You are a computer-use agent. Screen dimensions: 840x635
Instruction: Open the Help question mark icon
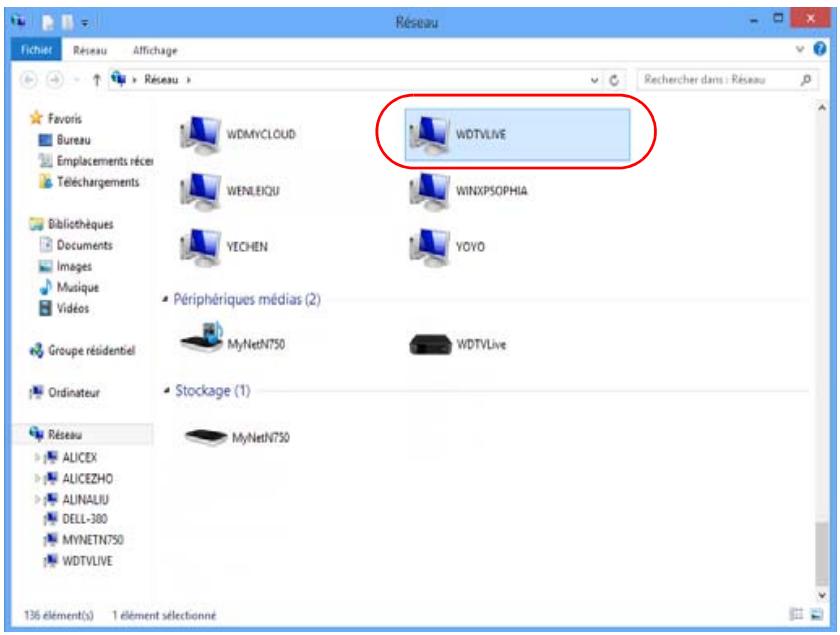[x=820, y=49]
